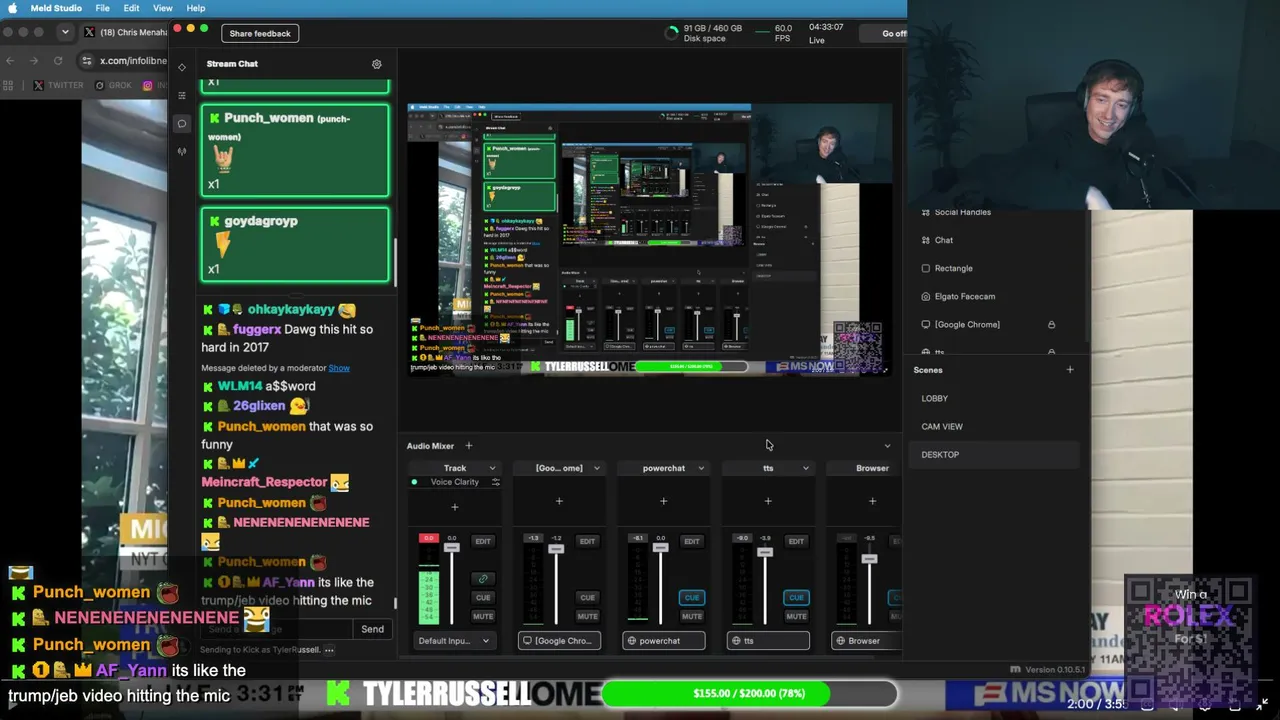Viewport: 1280px width, 720px height.
Task: Expand the [Goo... ome] channel dropdown
Action: pyautogui.click(x=597, y=468)
